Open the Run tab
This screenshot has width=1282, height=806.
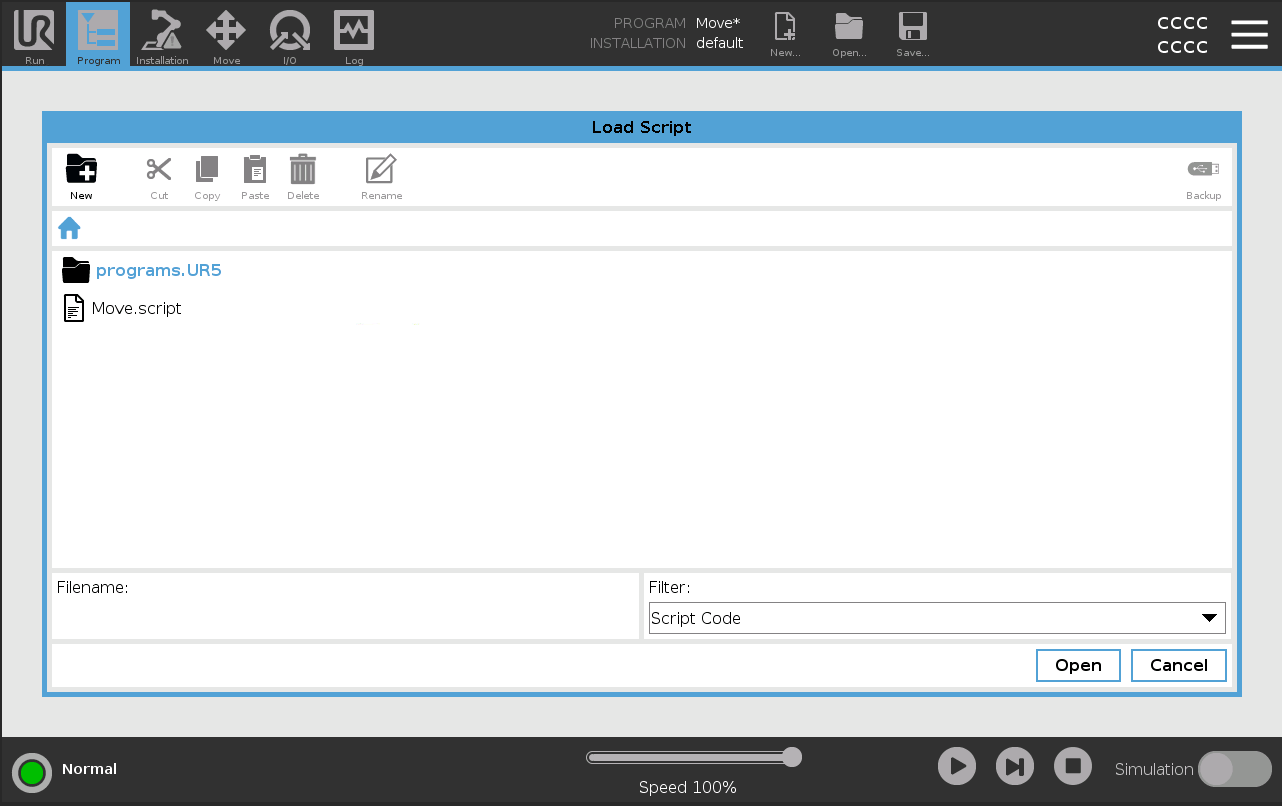pyautogui.click(x=34, y=35)
